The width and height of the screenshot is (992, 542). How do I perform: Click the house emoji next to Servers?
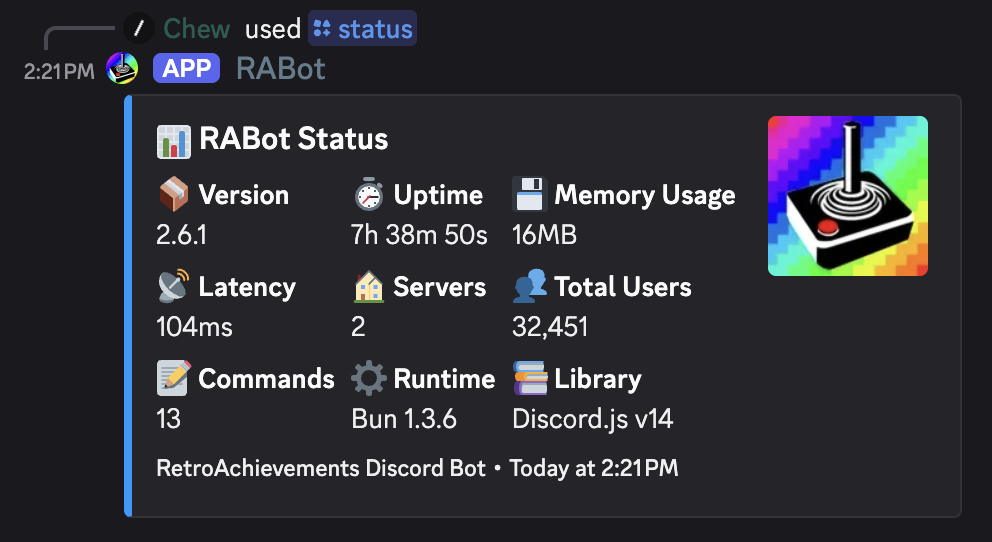click(368, 286)
